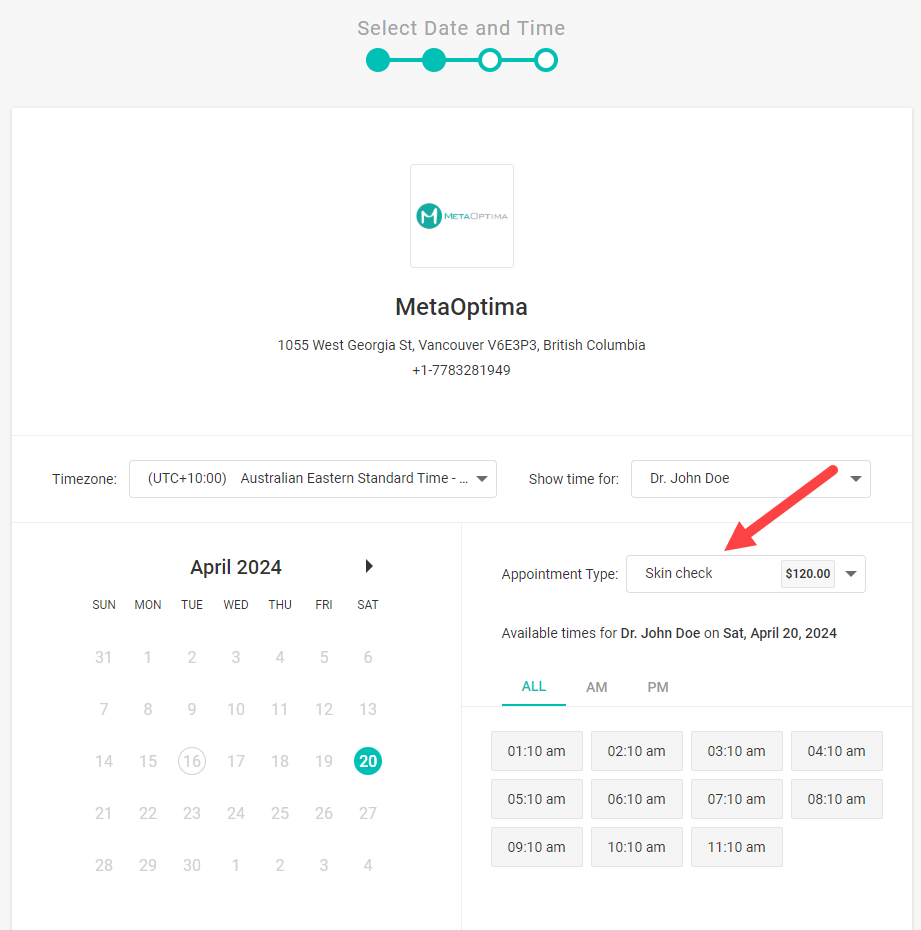This screenshot has width=921, height=930.
Task: Select the ALL times tab
Action: coord(534,687)
